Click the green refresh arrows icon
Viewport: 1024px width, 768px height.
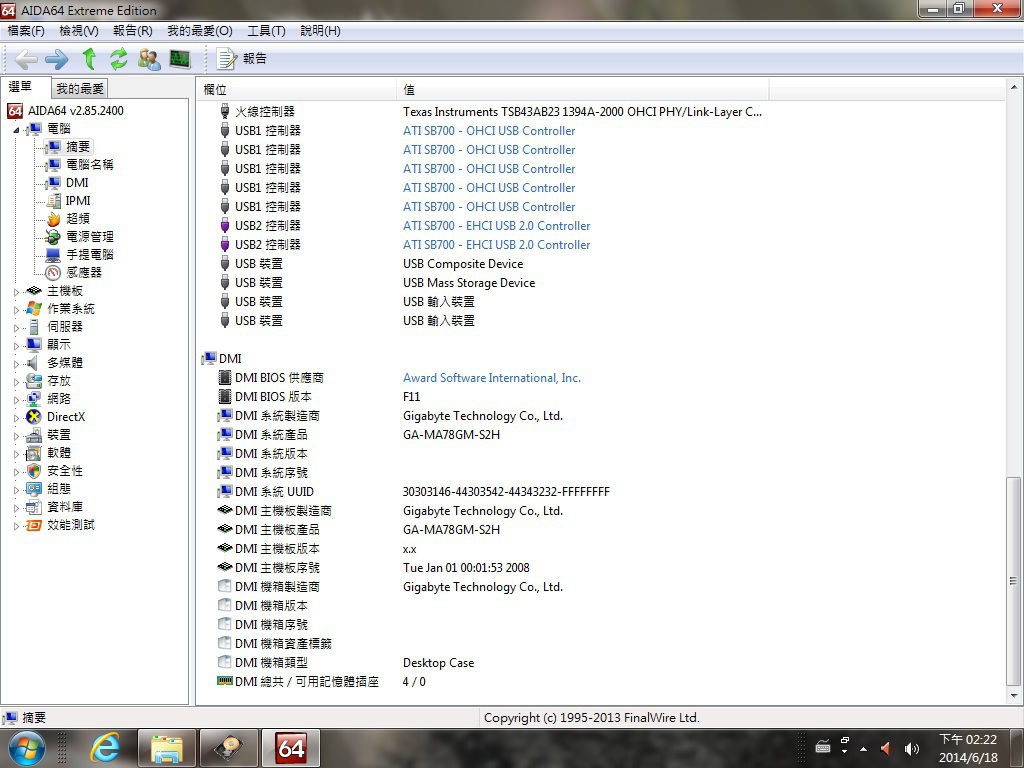tap(119, 59)
